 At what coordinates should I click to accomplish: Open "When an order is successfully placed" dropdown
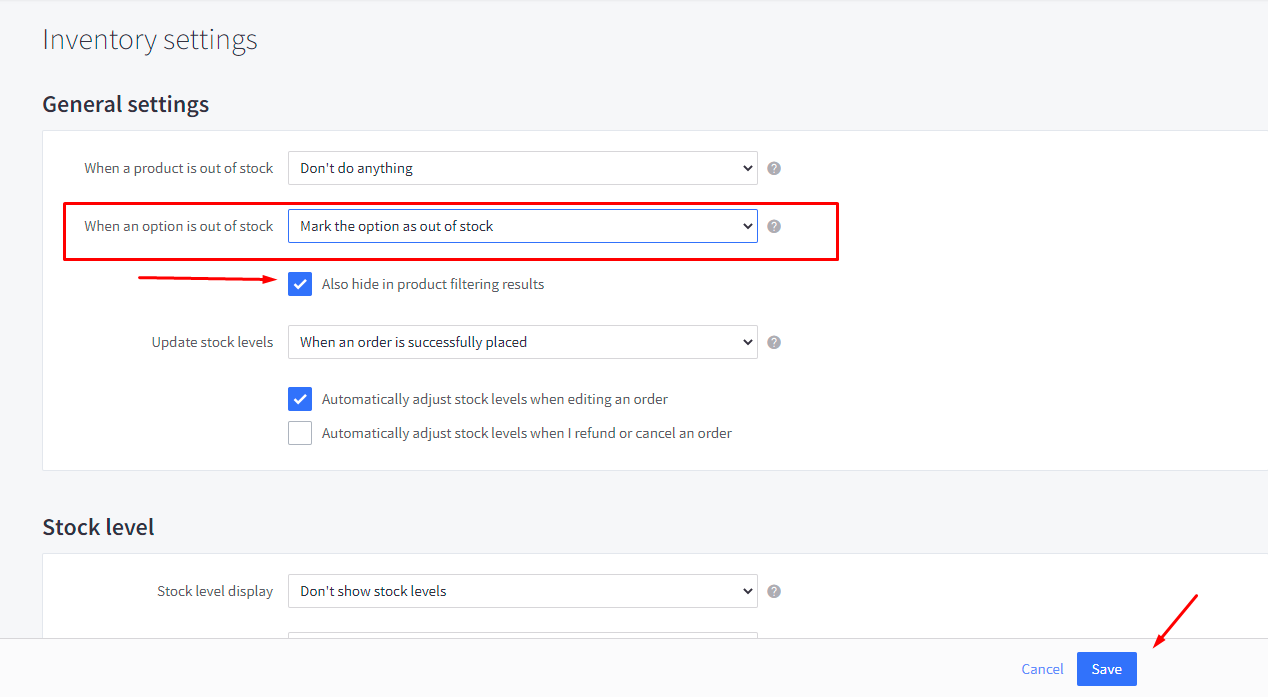pyautogui.click(x=522, y=342)
